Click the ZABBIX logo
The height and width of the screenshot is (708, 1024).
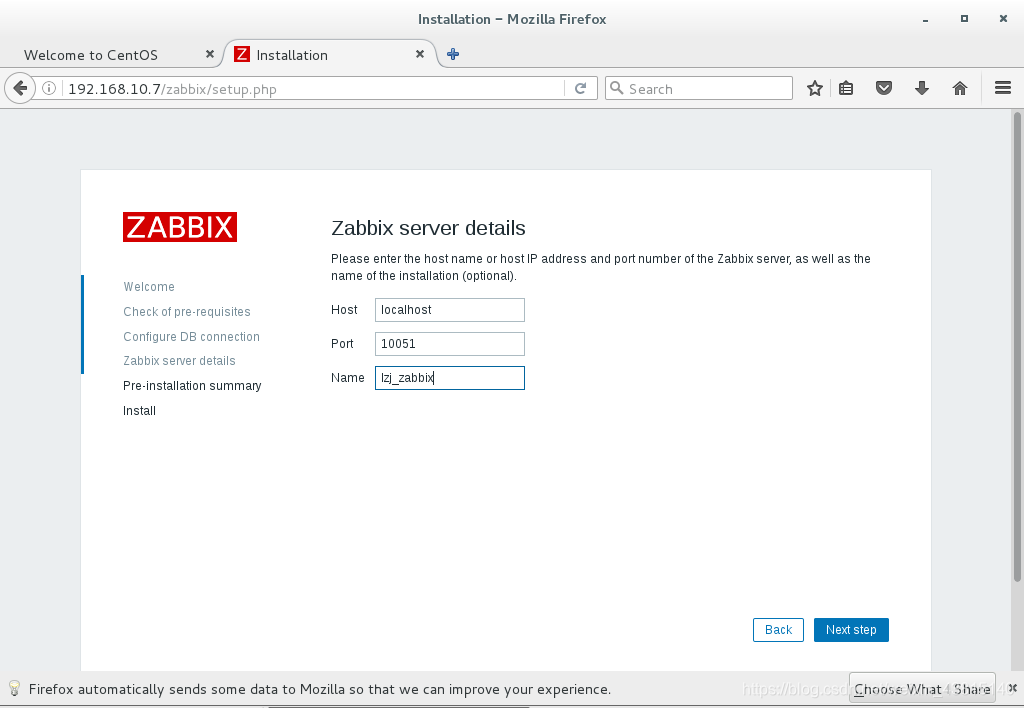click(180, 227)
